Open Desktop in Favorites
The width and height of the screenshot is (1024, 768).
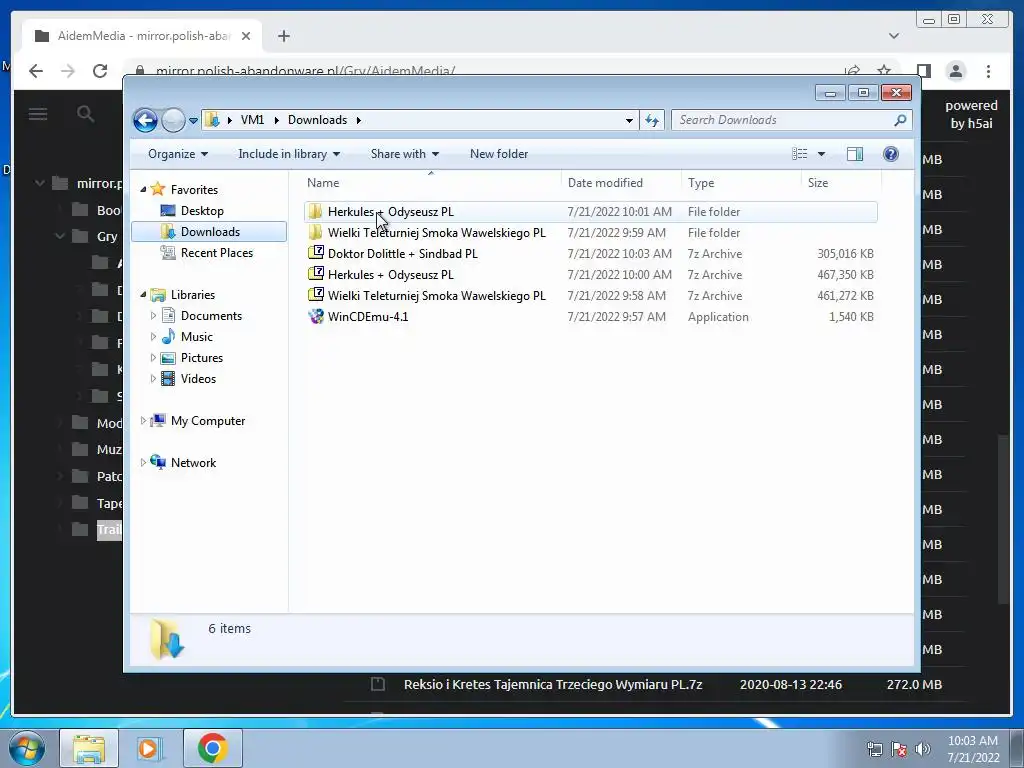[x=202, y=211]
